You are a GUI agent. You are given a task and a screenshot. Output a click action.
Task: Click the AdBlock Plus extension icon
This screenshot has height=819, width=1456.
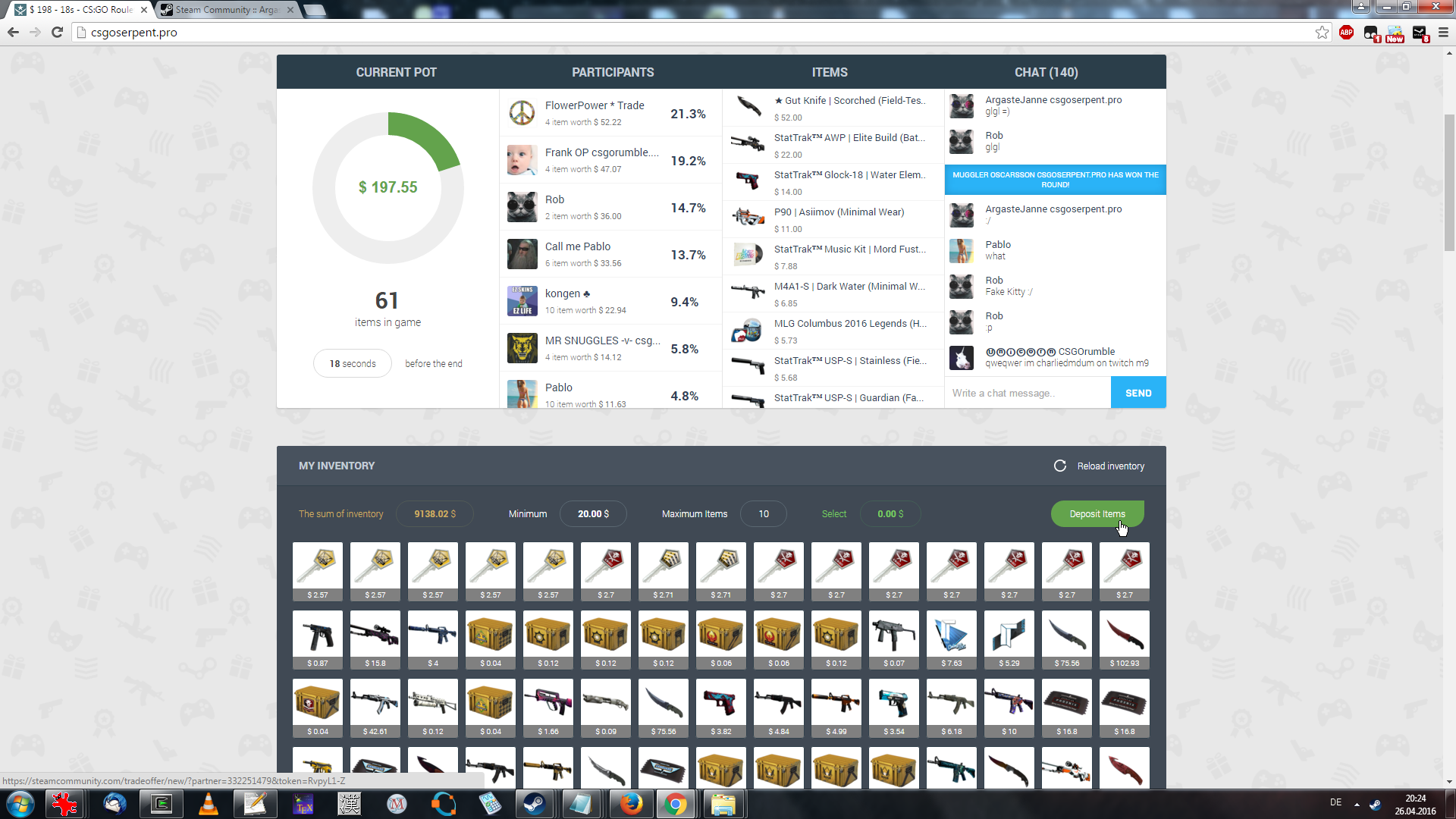click(x=1346, y=32)
